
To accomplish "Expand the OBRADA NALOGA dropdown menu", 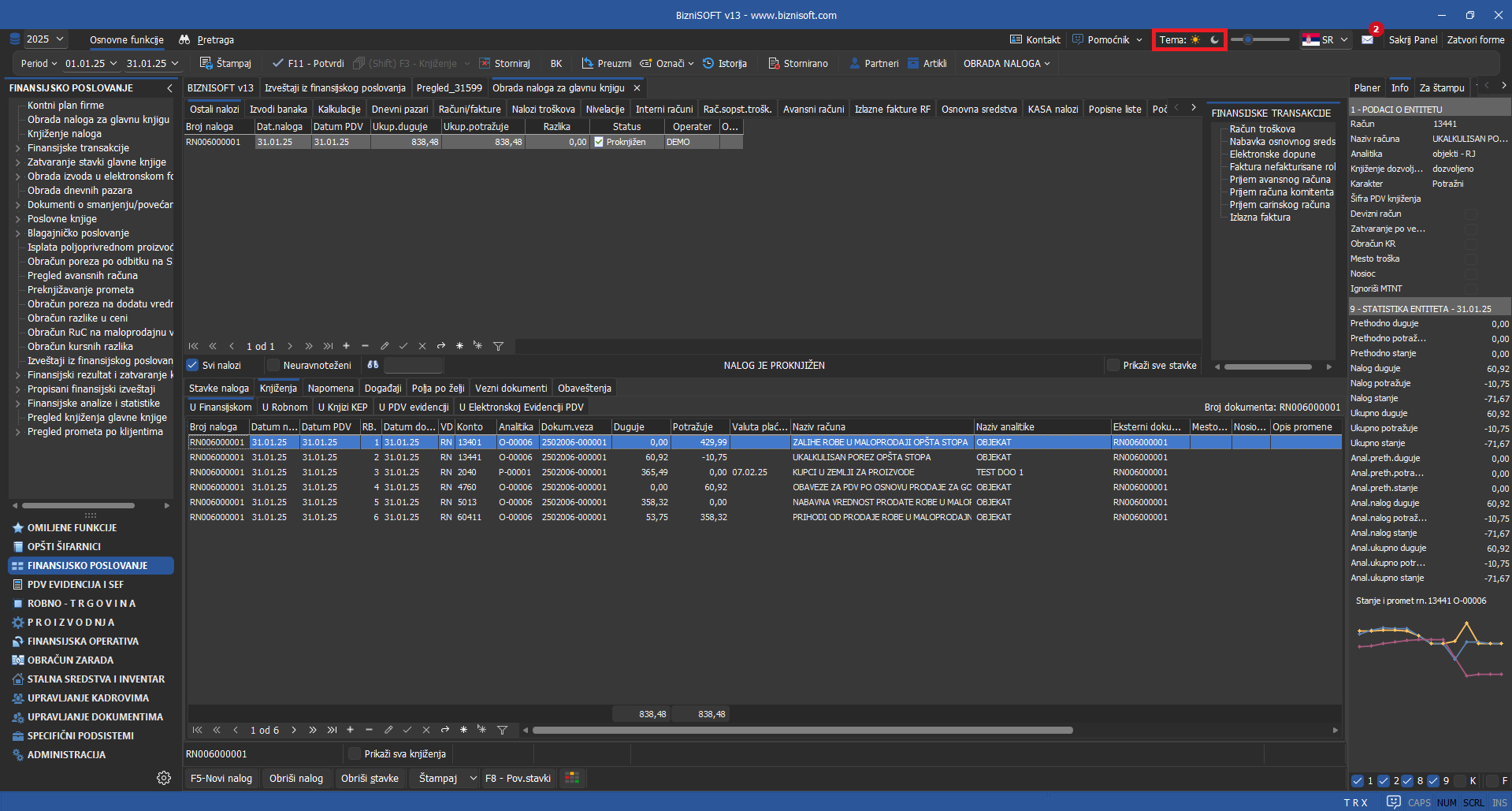I will 1006,63.
